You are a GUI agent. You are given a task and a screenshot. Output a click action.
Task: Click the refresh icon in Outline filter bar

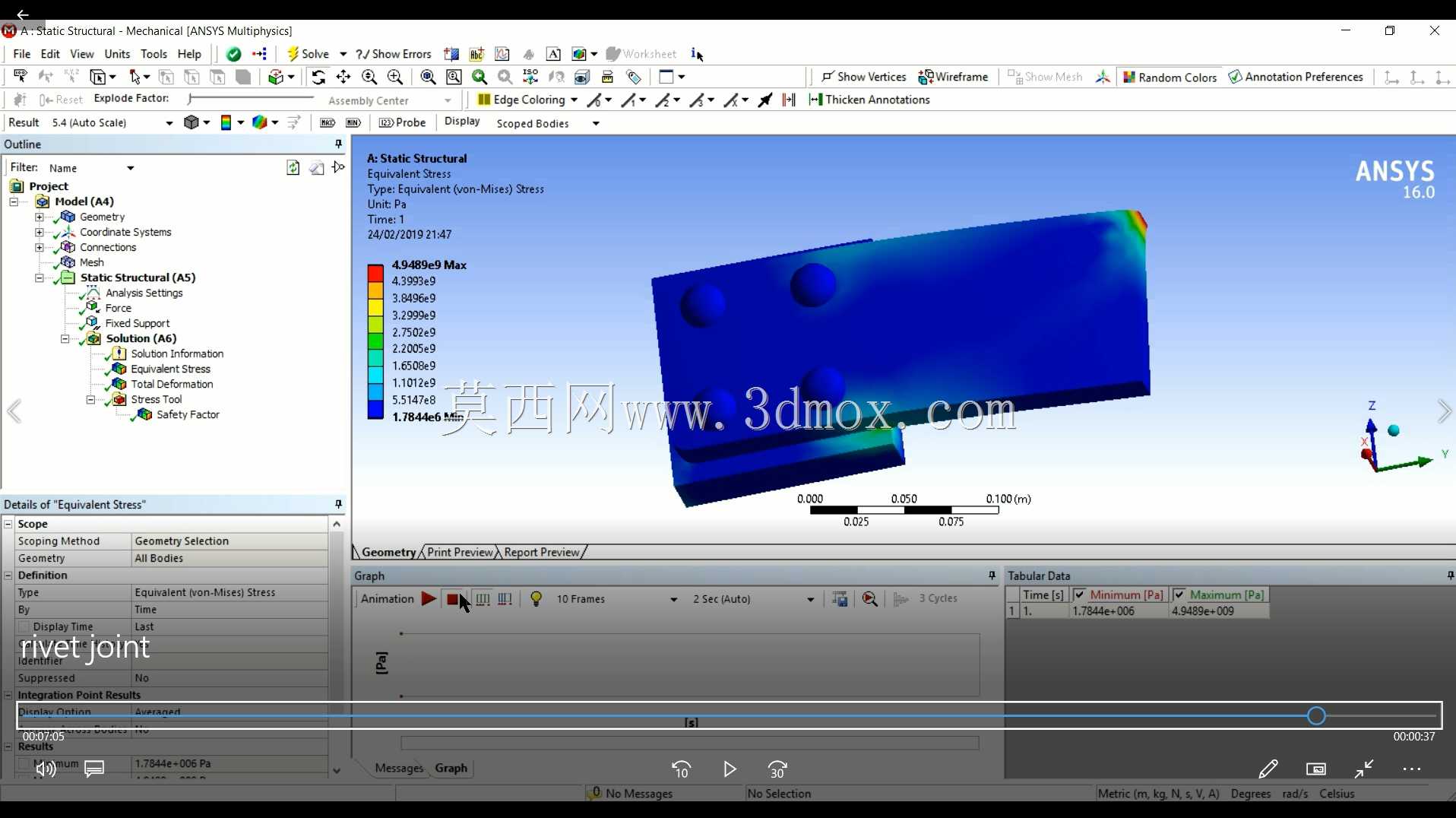(293, 167)
